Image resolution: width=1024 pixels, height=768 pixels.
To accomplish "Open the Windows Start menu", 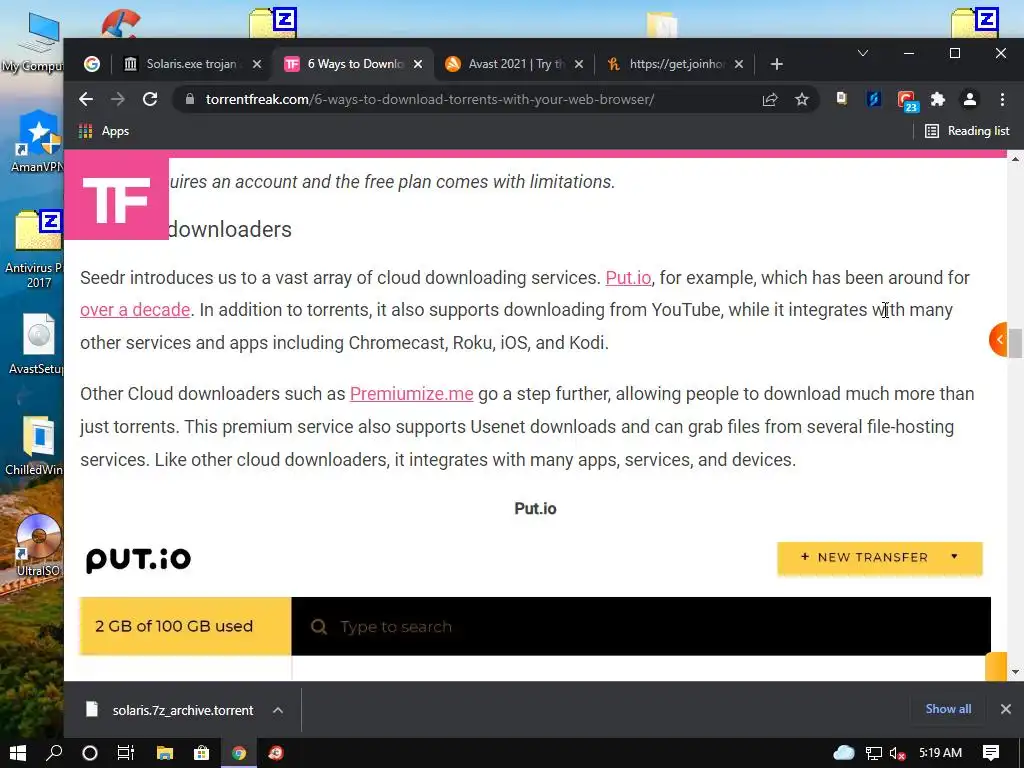I will pos(18,753).
